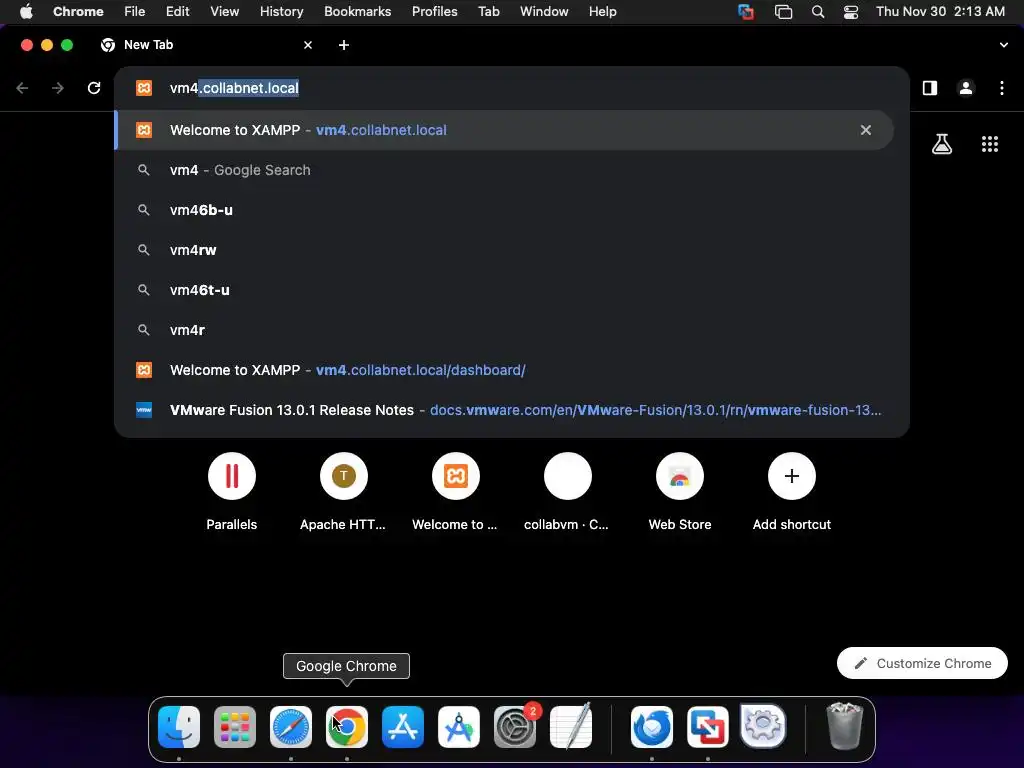Open System Settings with badge in the Dock
Image resolution: width=1024 pixels, height=768 pixels.
click(x=515, y=726)
